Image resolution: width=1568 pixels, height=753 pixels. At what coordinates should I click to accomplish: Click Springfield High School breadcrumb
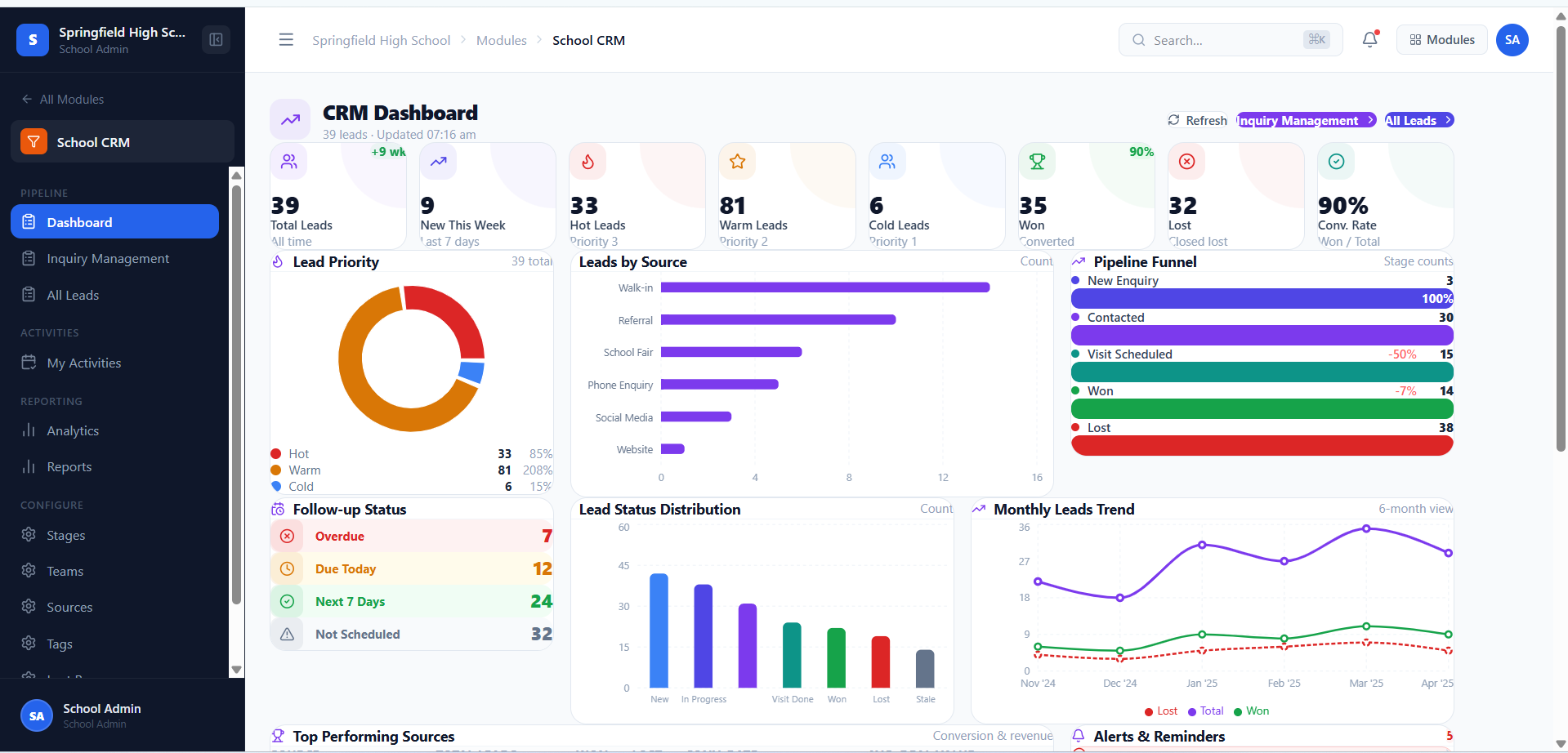pyautogui.click(x=381, y=40)
